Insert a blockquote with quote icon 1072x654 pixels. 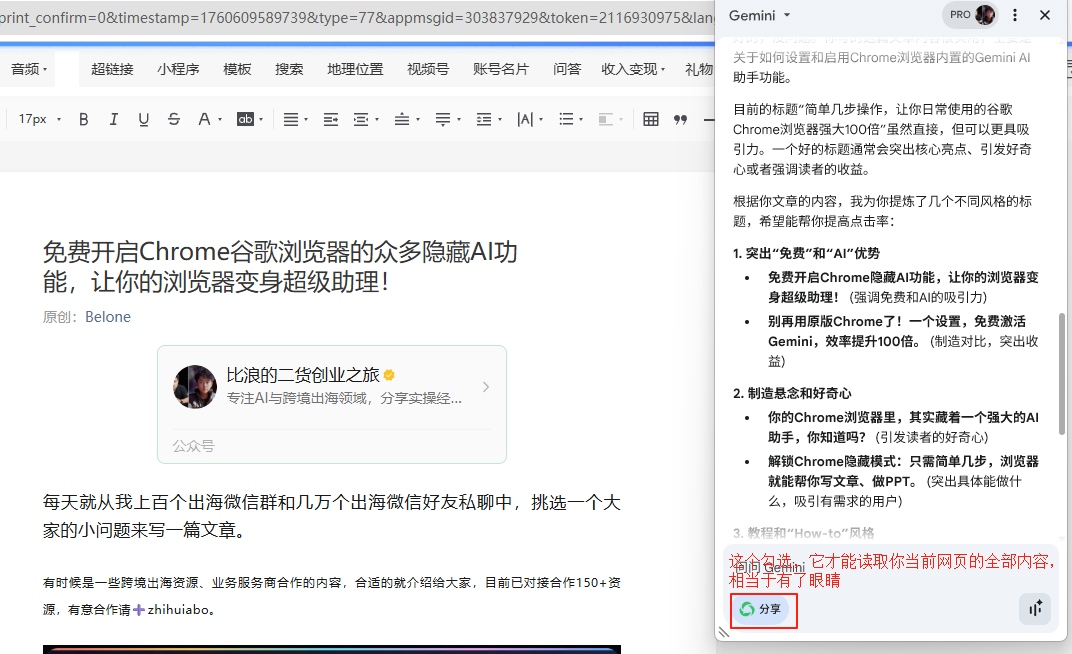coord(680,120)
